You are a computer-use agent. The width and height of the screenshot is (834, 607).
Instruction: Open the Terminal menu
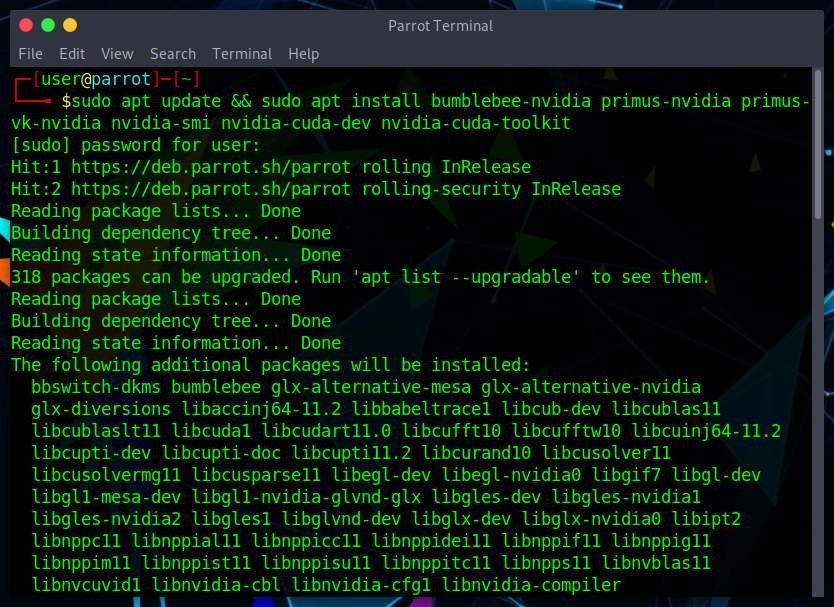pyautogui.click(x=242, y=54)
